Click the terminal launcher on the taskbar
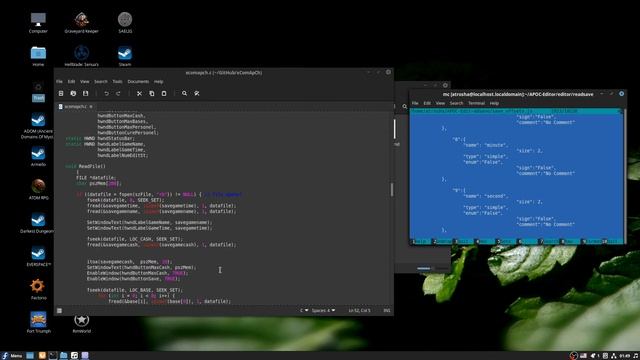 coord(53,356)
